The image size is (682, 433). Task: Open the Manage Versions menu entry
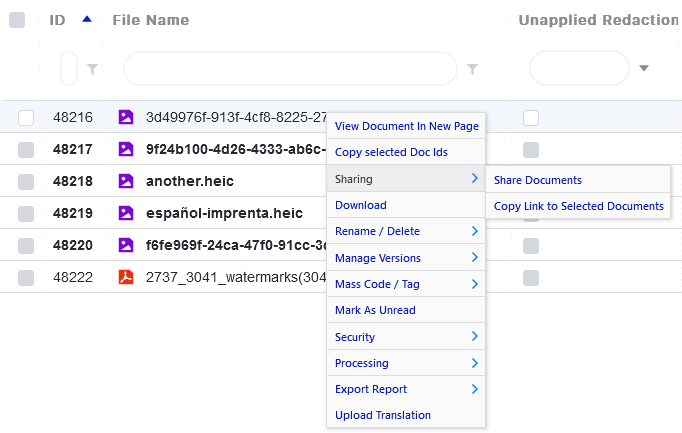click(x=406, y=258)
